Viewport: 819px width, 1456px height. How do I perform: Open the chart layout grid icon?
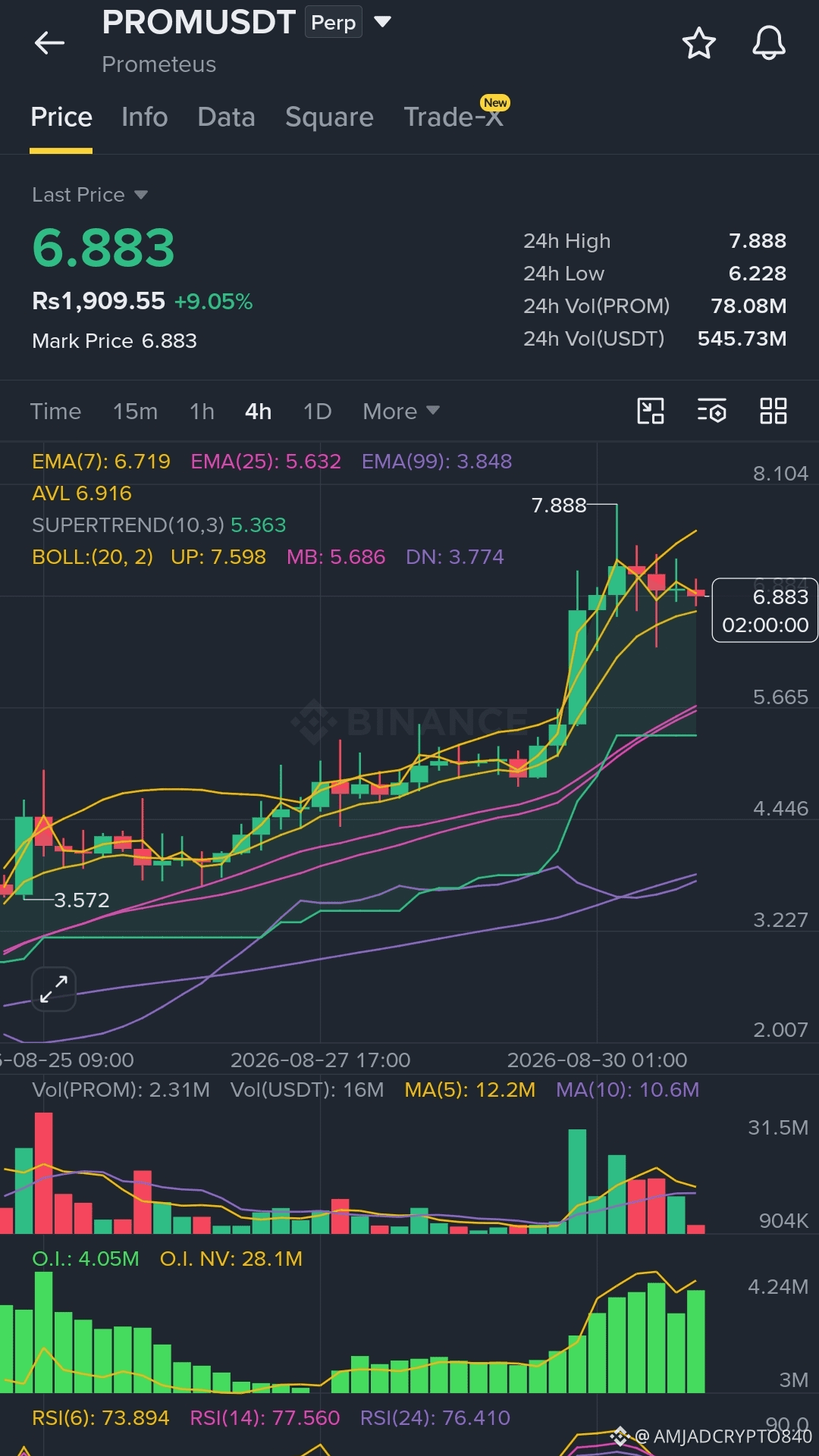773,411
